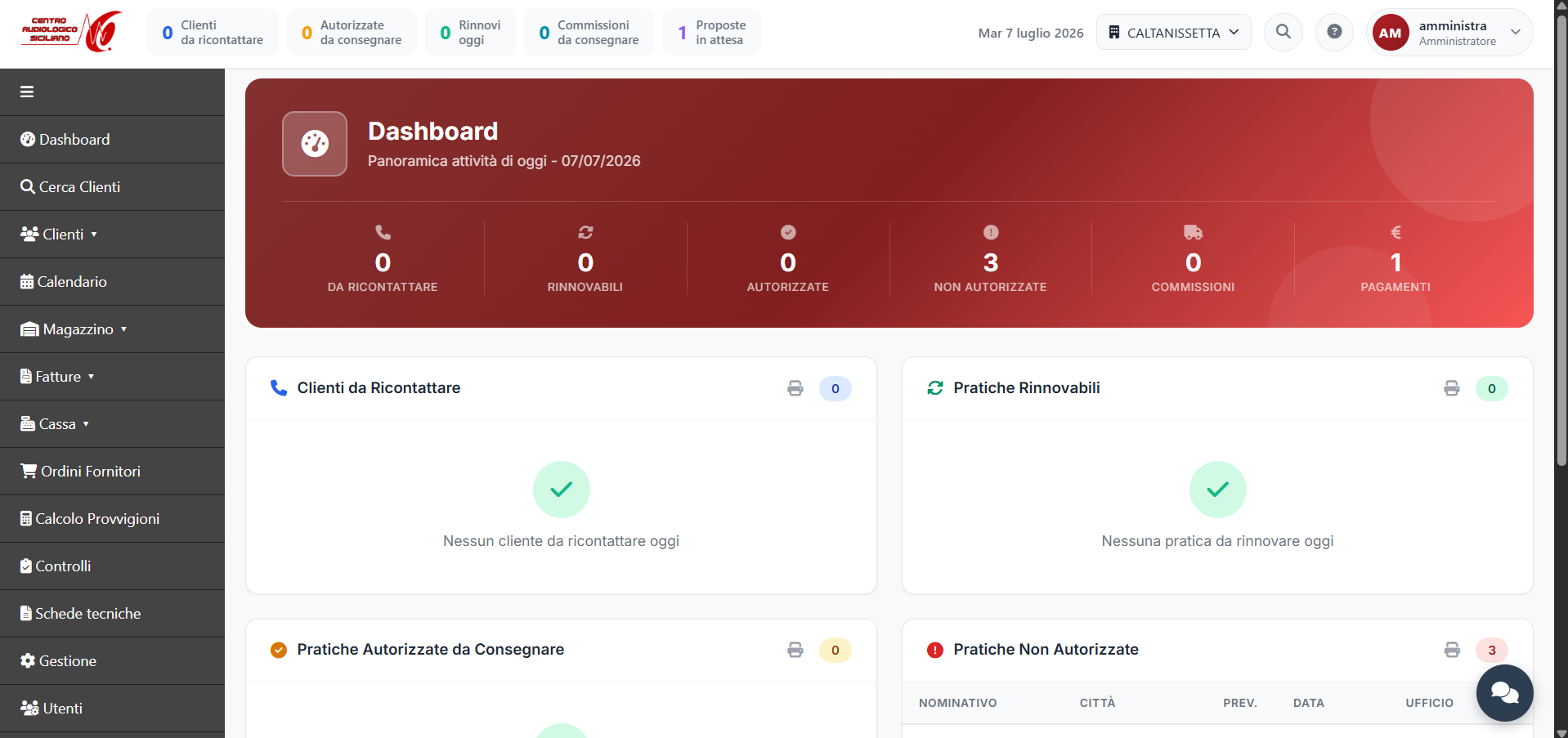The height and width of the screenshot is (738, 1568).
Task: Open the floating chat bubble
Action: point(1504,693)
